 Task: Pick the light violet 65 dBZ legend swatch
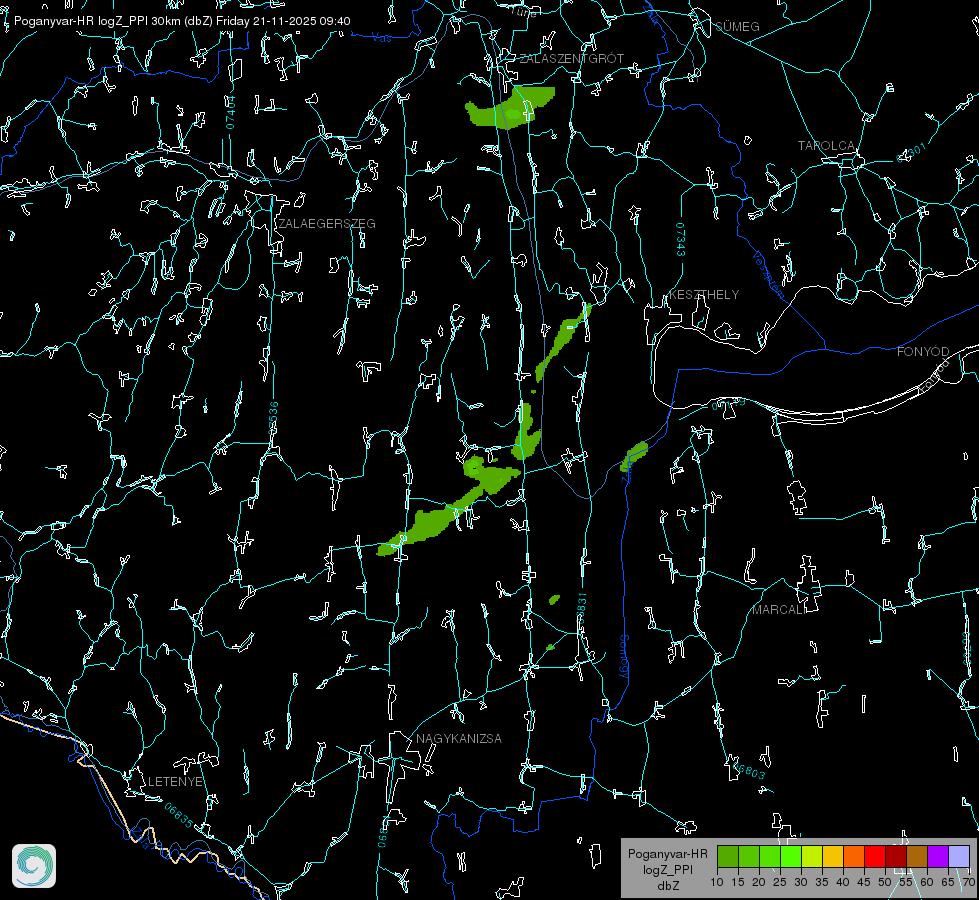[x=958, y=856]
